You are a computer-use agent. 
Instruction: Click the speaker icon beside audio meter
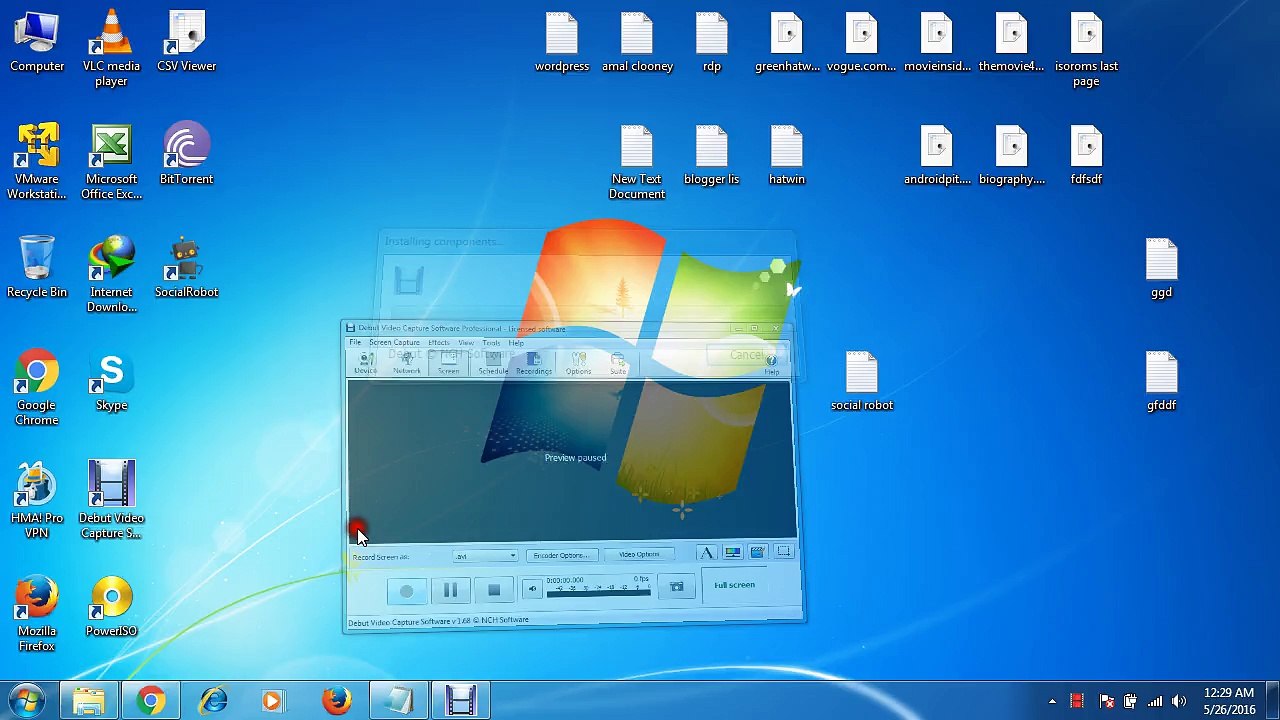pyautogui.click(x=532, y=589)
